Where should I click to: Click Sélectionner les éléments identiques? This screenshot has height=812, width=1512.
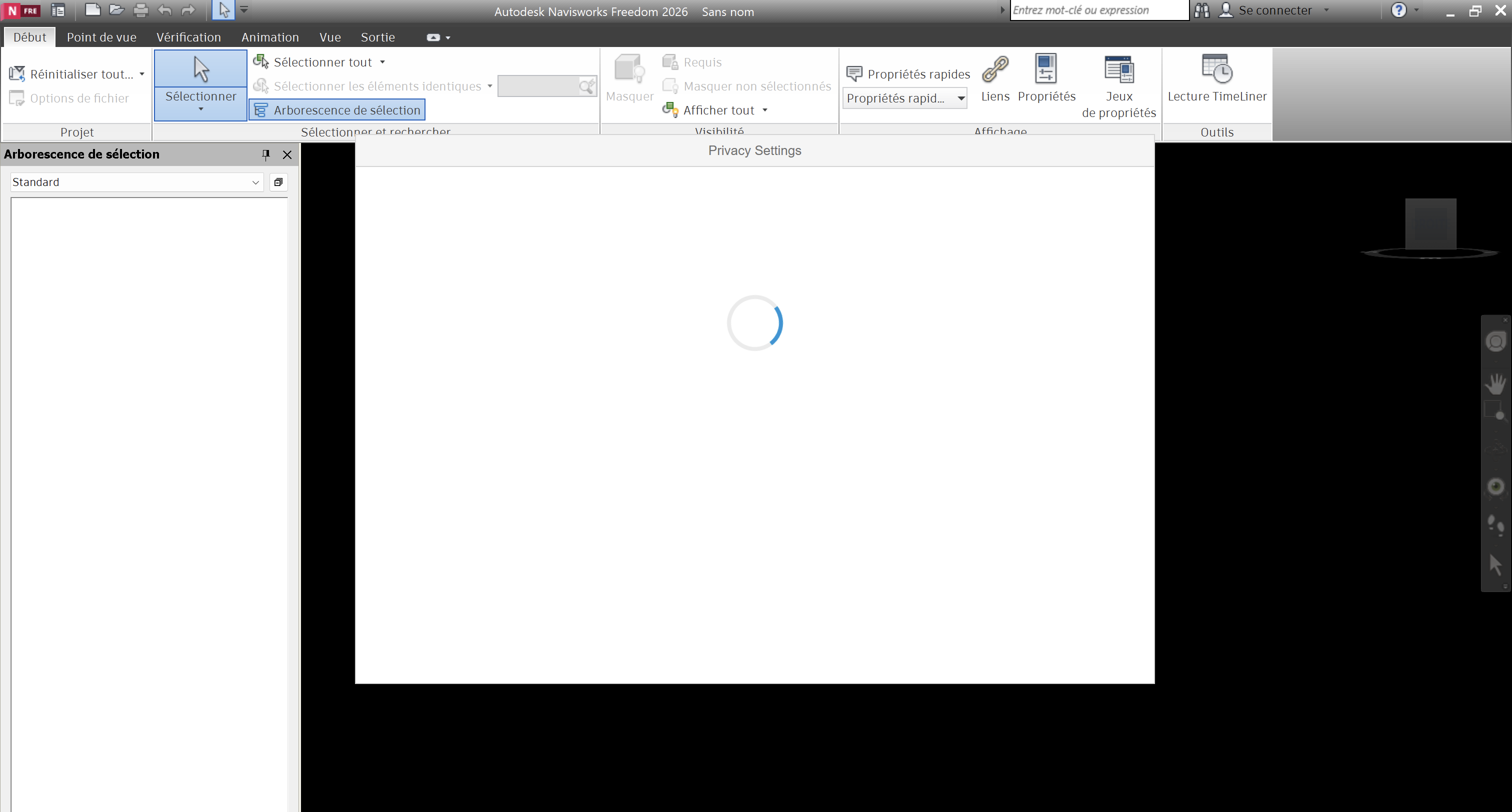pos(367,86)
